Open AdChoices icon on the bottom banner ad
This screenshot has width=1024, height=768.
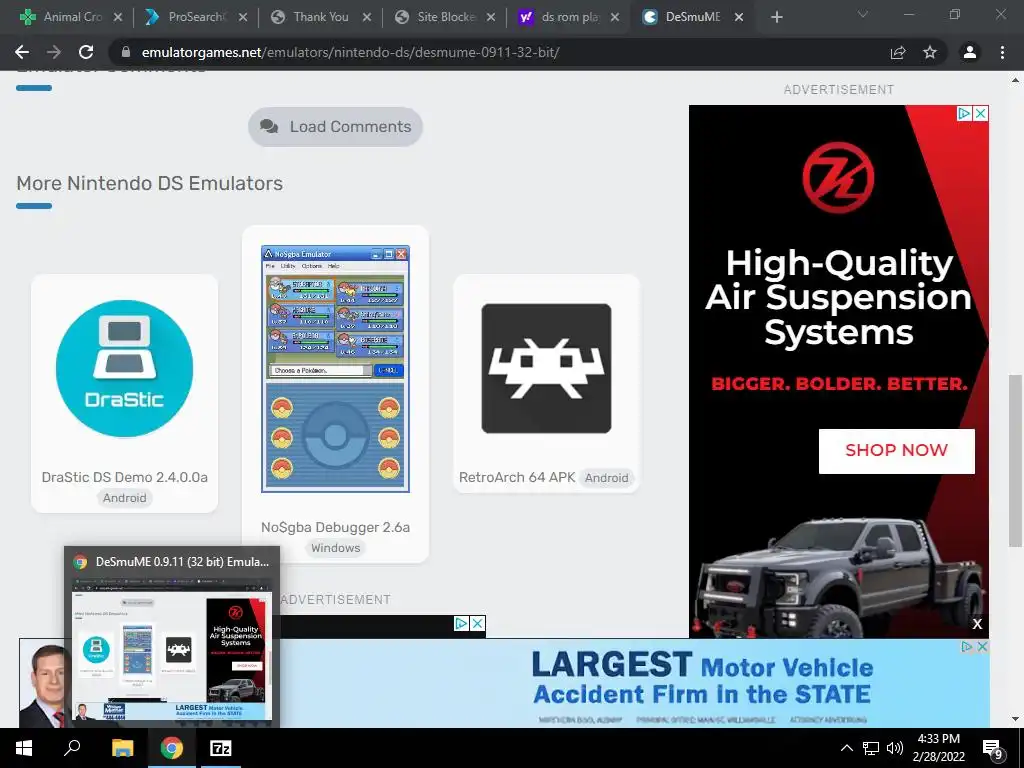click(x=967, y=647)
